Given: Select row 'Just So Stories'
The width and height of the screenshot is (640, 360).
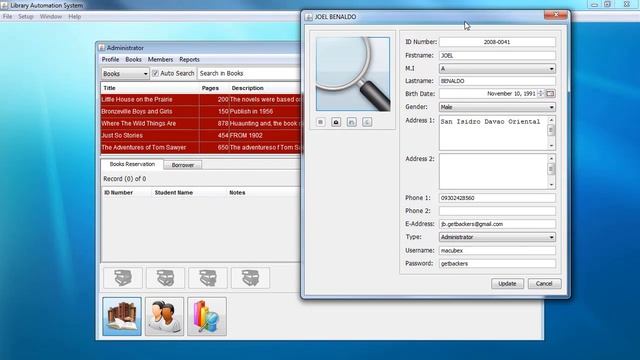Looking at the screenshot, I should (x=201, y=136).
